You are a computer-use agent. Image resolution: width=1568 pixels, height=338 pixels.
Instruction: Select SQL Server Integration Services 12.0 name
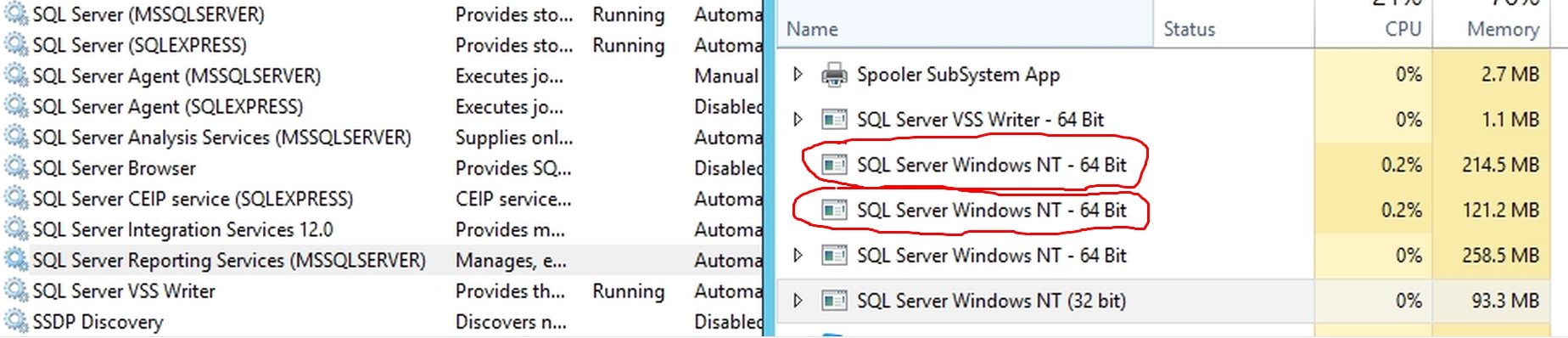(182, 229)
